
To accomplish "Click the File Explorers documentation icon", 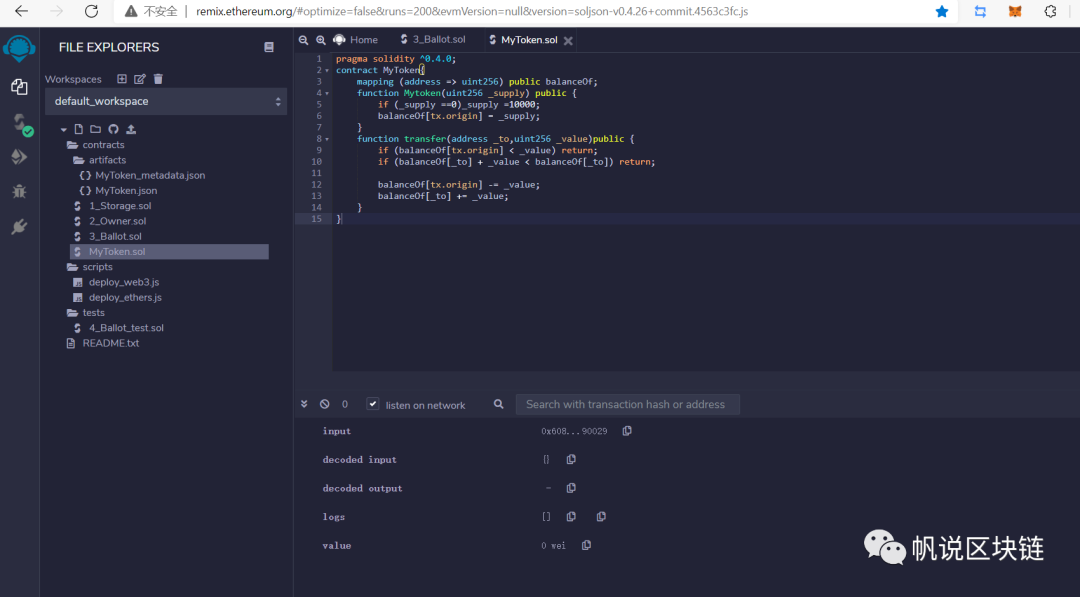I will 269,47.
